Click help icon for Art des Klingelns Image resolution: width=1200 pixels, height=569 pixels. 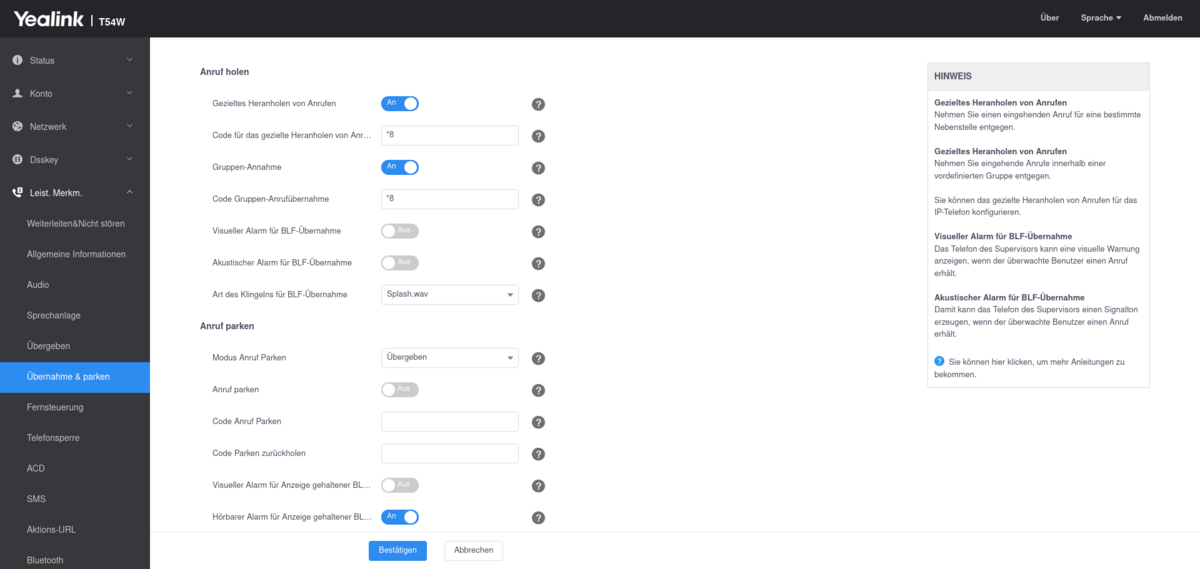[x=538, y=295]
